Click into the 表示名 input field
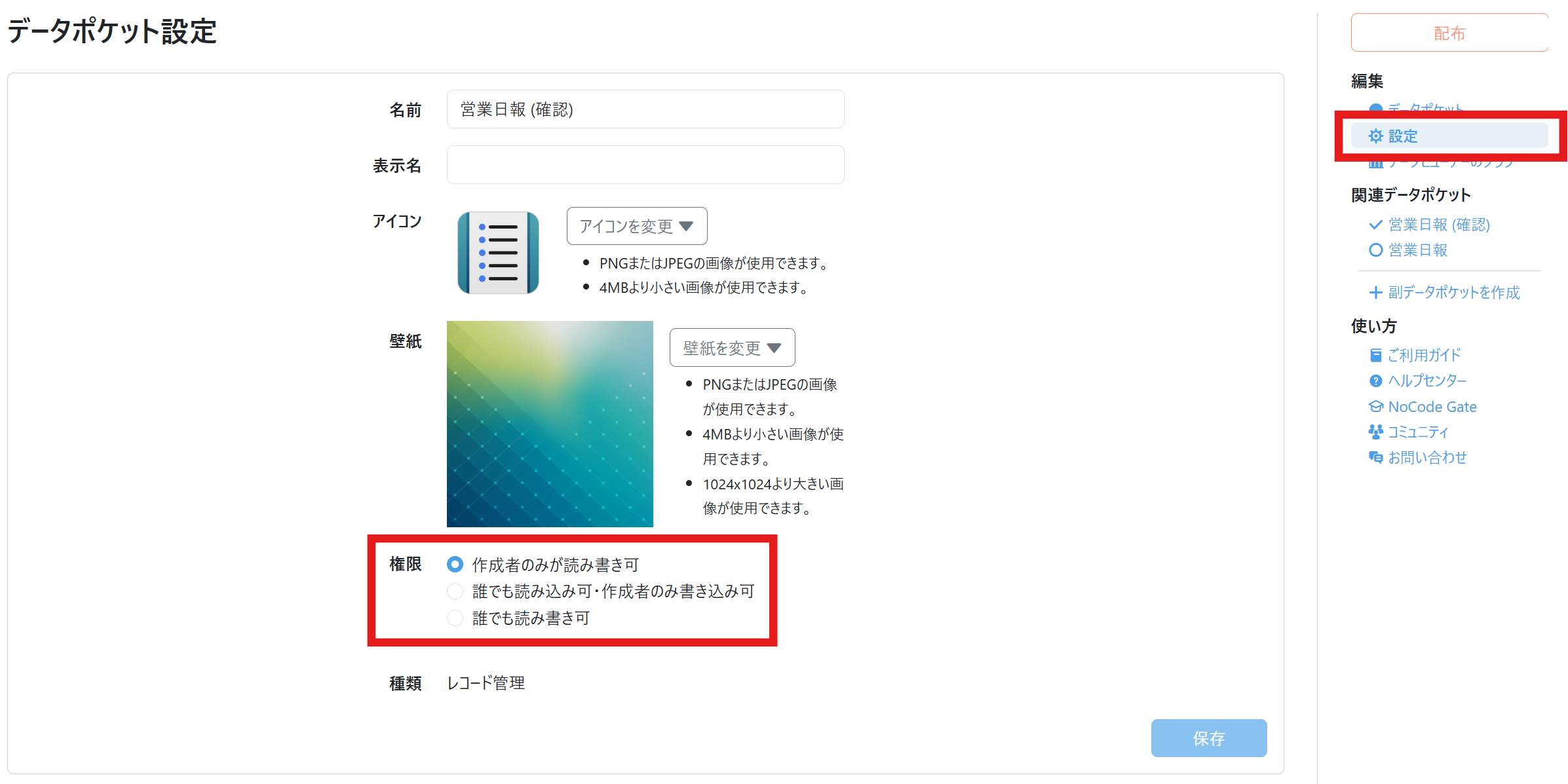This screenshot has width=1568, height=784. pyautogui.click(x=645, y=165)
